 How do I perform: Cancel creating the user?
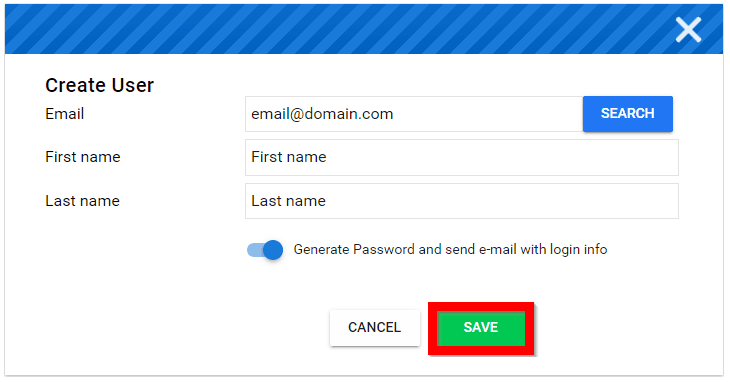click(x=374, y=328)
